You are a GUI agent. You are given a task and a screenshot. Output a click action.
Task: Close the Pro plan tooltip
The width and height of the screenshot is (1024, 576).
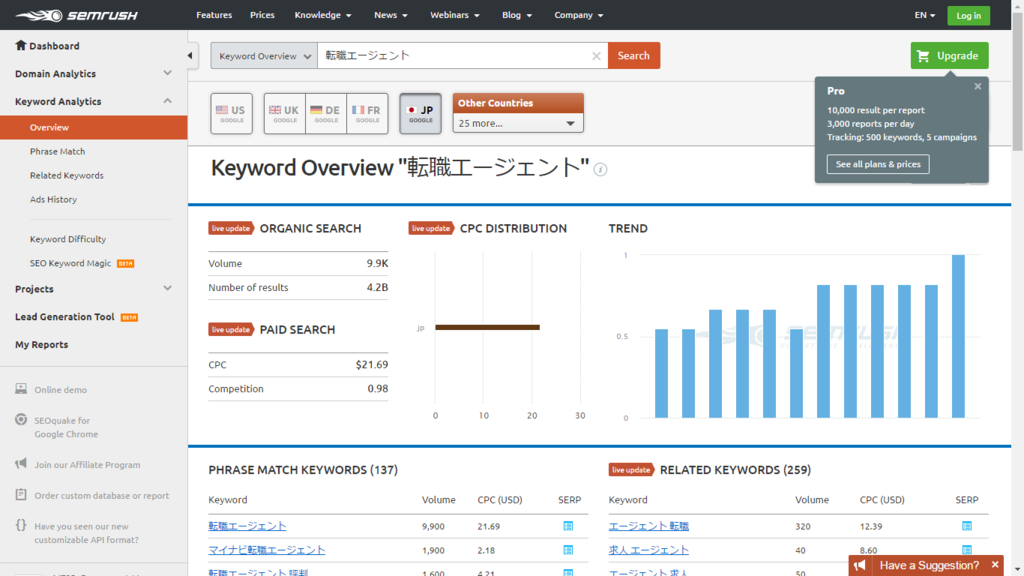(x=978, y=86)
